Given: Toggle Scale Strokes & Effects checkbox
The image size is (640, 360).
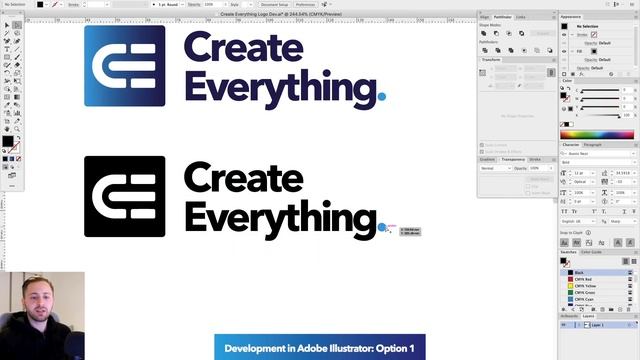Looking at the screenshot, I should (x=482, y=151).
